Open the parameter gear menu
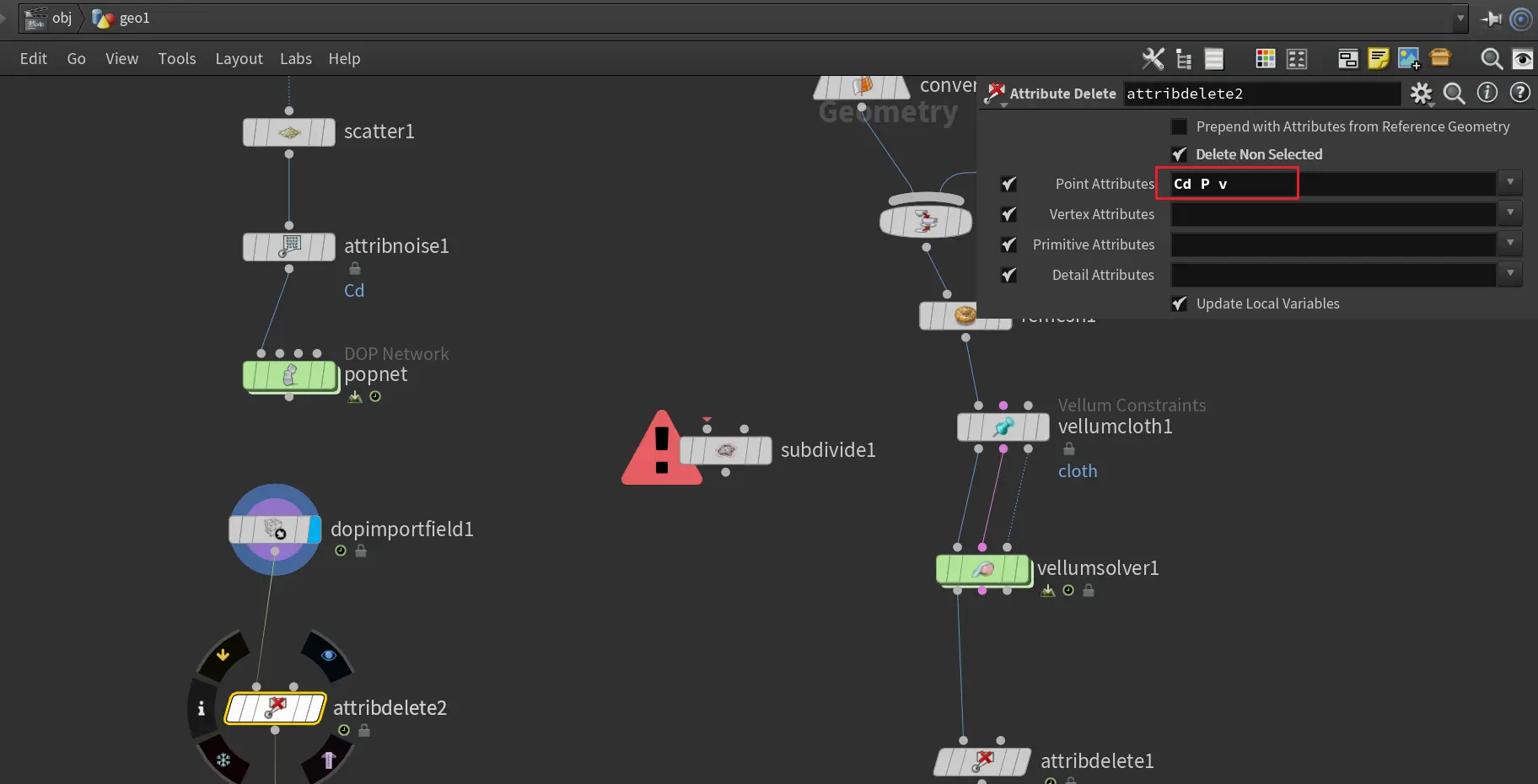Viewport: 1538px width, 784px height. [x=1422, y=94]
